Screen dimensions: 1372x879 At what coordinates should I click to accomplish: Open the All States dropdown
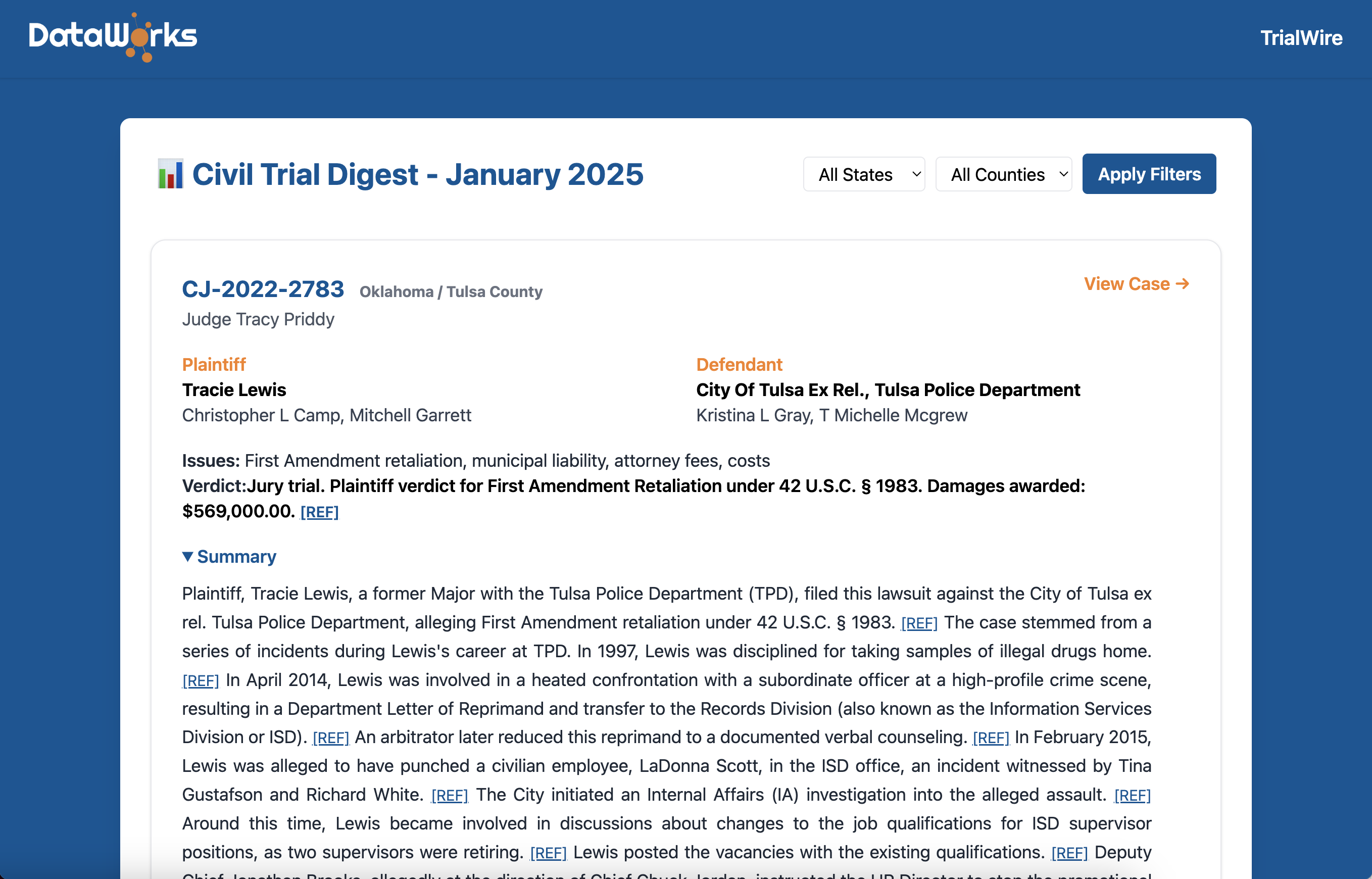(x=864, y=174)
